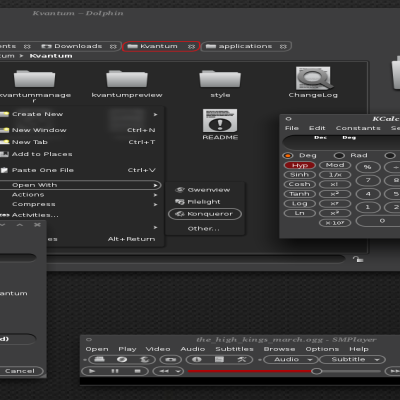Click the Mod button in KCalc
400x400 pixels.
click(x=335, y=165)
